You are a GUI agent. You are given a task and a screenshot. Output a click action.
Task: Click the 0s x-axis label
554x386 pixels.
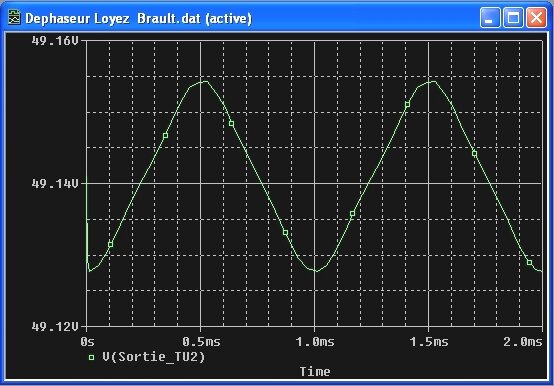pos(87,342)
